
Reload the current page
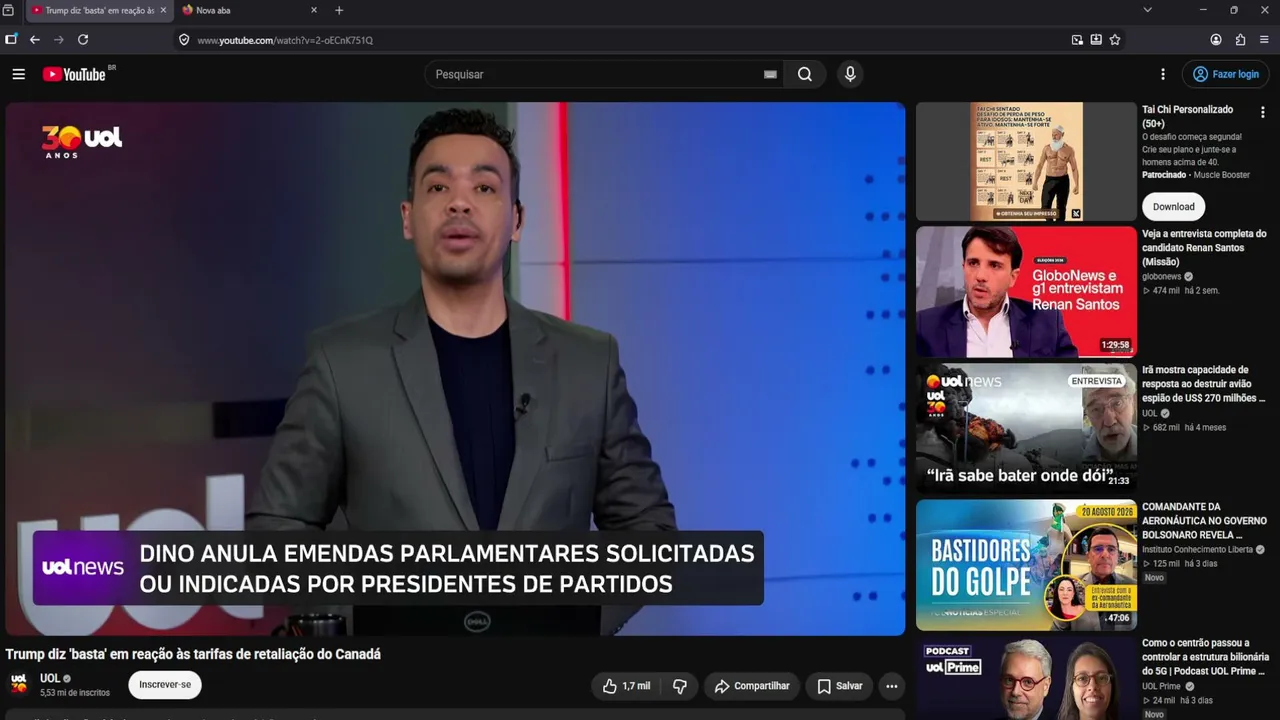[x=83, y=40]
